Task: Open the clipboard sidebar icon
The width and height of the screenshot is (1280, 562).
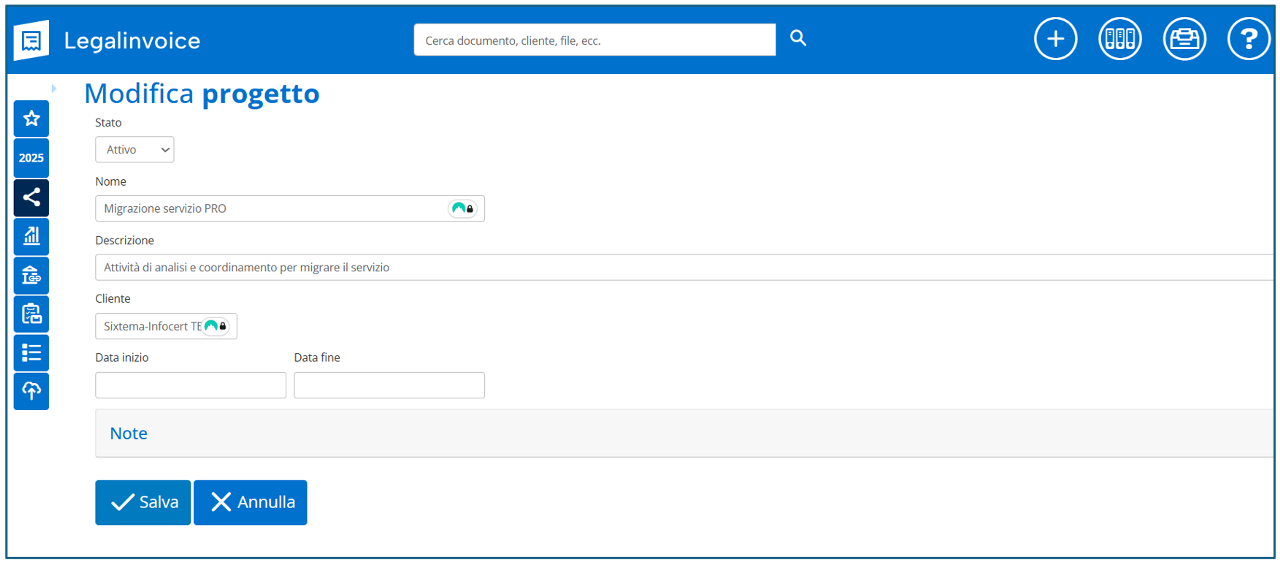Action: pyautogui.click(x=31, y=314)
